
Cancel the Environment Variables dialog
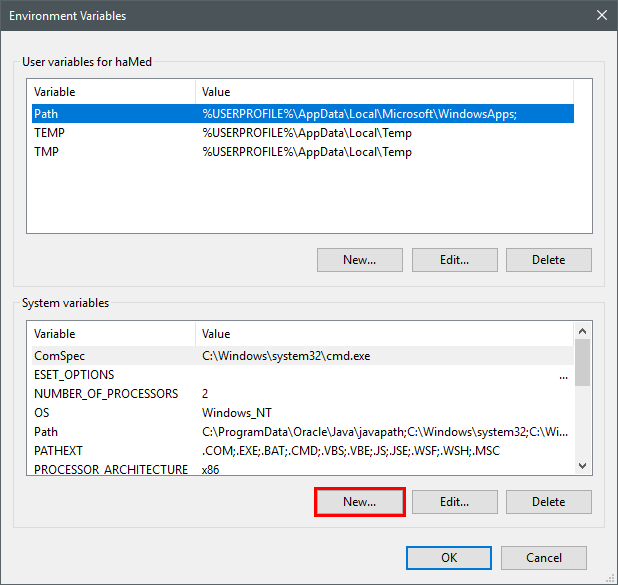coord(544,558)
